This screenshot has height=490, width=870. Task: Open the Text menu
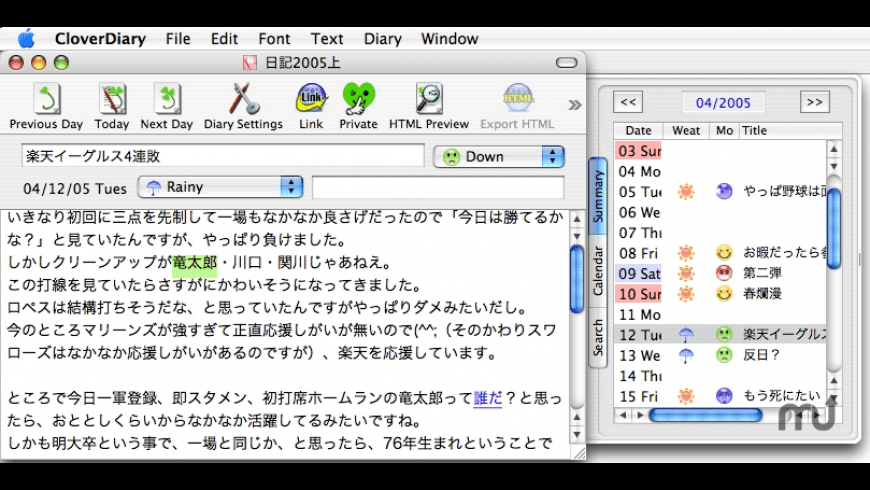[x=327, y=39]
